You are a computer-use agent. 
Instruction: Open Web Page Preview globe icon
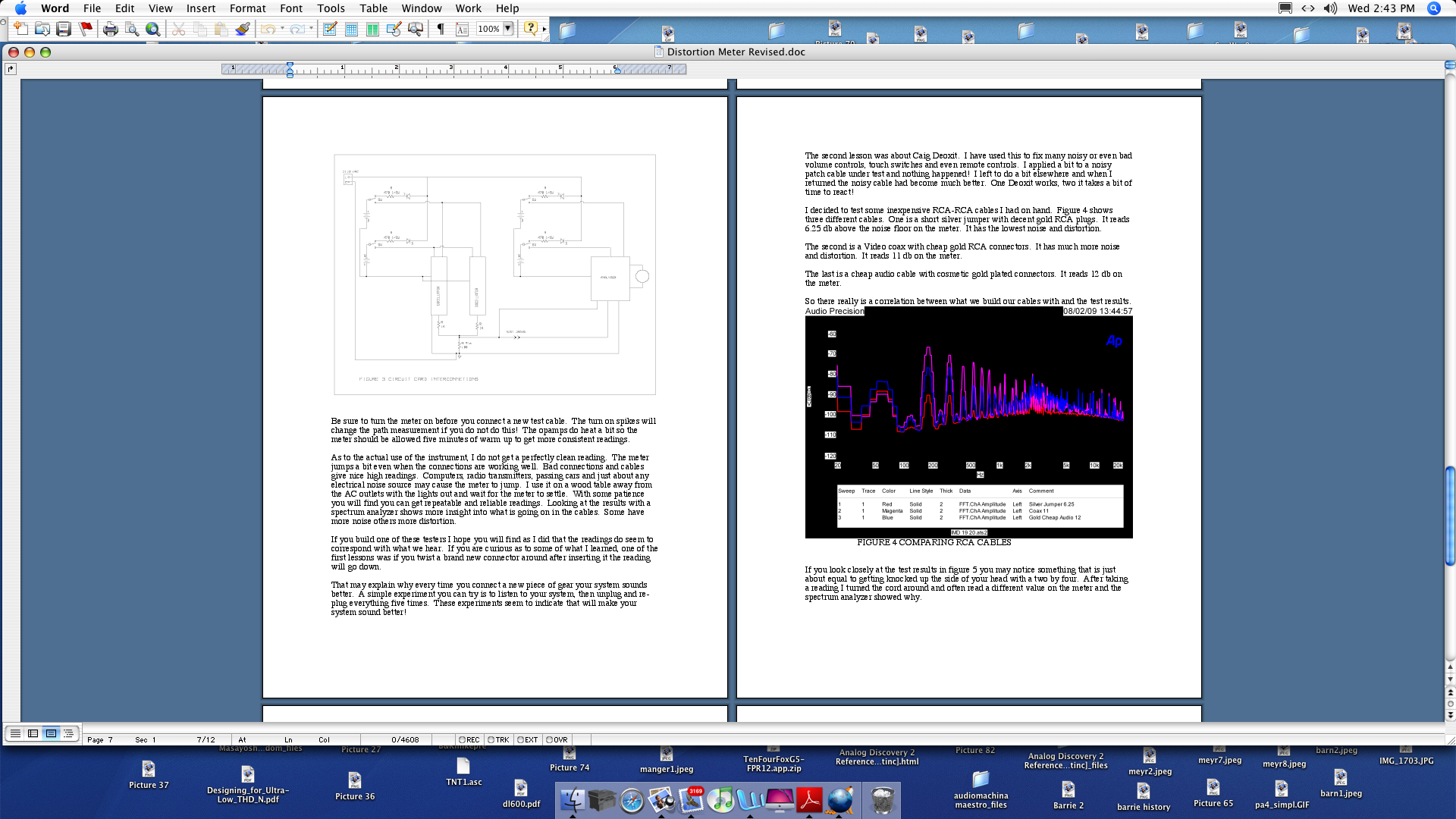pyautogui.click(x=153, y=29)
